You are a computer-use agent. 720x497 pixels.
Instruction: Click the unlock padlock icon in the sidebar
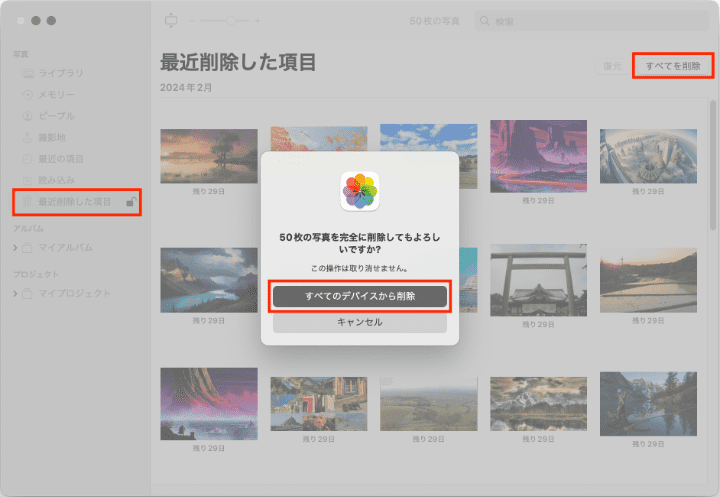pyautogui.click(x=131, y=202)
